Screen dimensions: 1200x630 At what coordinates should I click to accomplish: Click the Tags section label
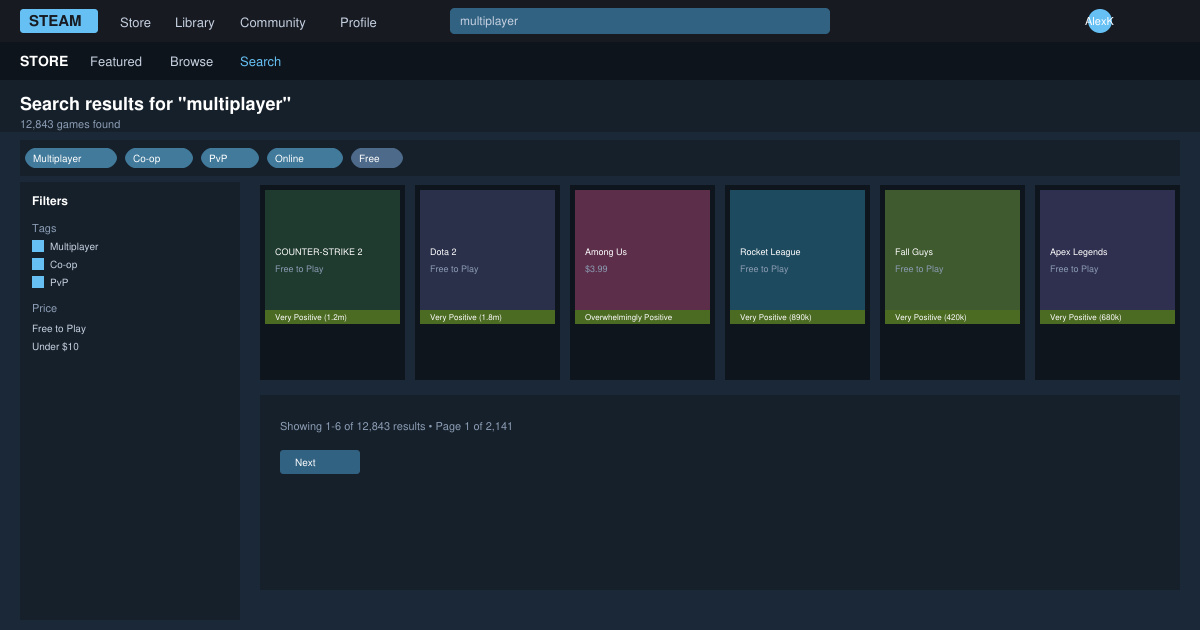(x=44, y=228)
